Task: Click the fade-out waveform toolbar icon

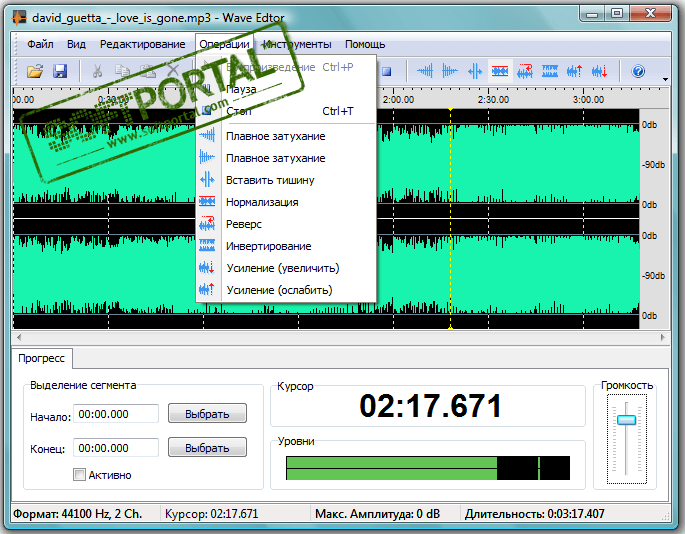Action: click(x=450, y=71)
